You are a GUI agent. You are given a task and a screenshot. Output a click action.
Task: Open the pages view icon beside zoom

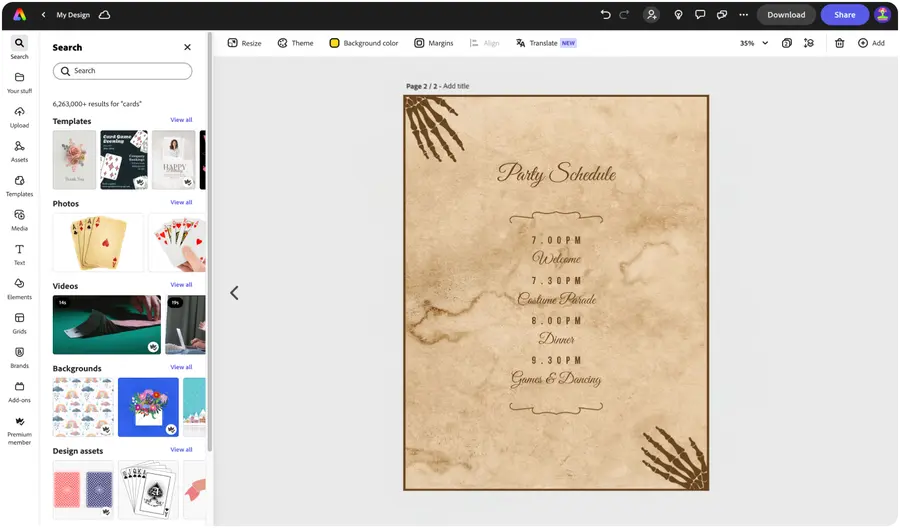point(787,43)
